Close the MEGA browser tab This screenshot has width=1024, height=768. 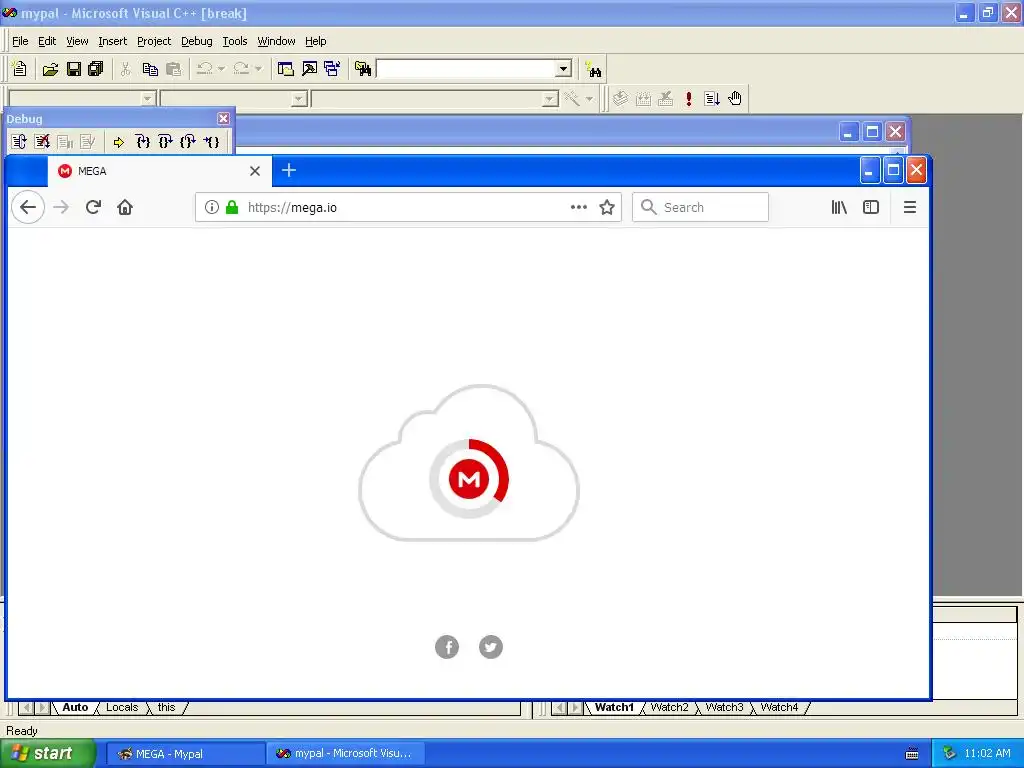(x=255, y=171)
